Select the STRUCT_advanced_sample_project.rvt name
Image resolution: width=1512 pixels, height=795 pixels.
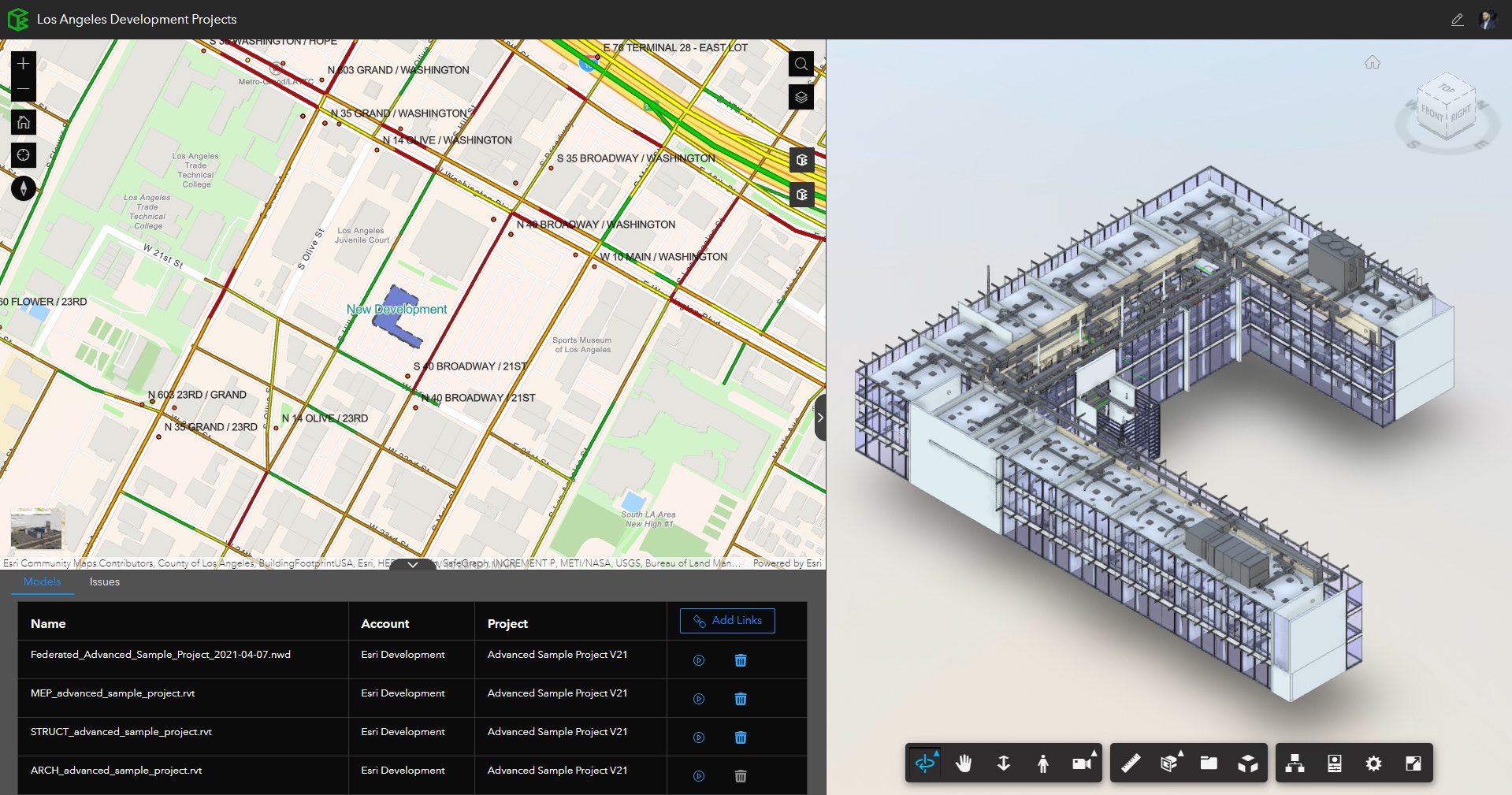121,732
